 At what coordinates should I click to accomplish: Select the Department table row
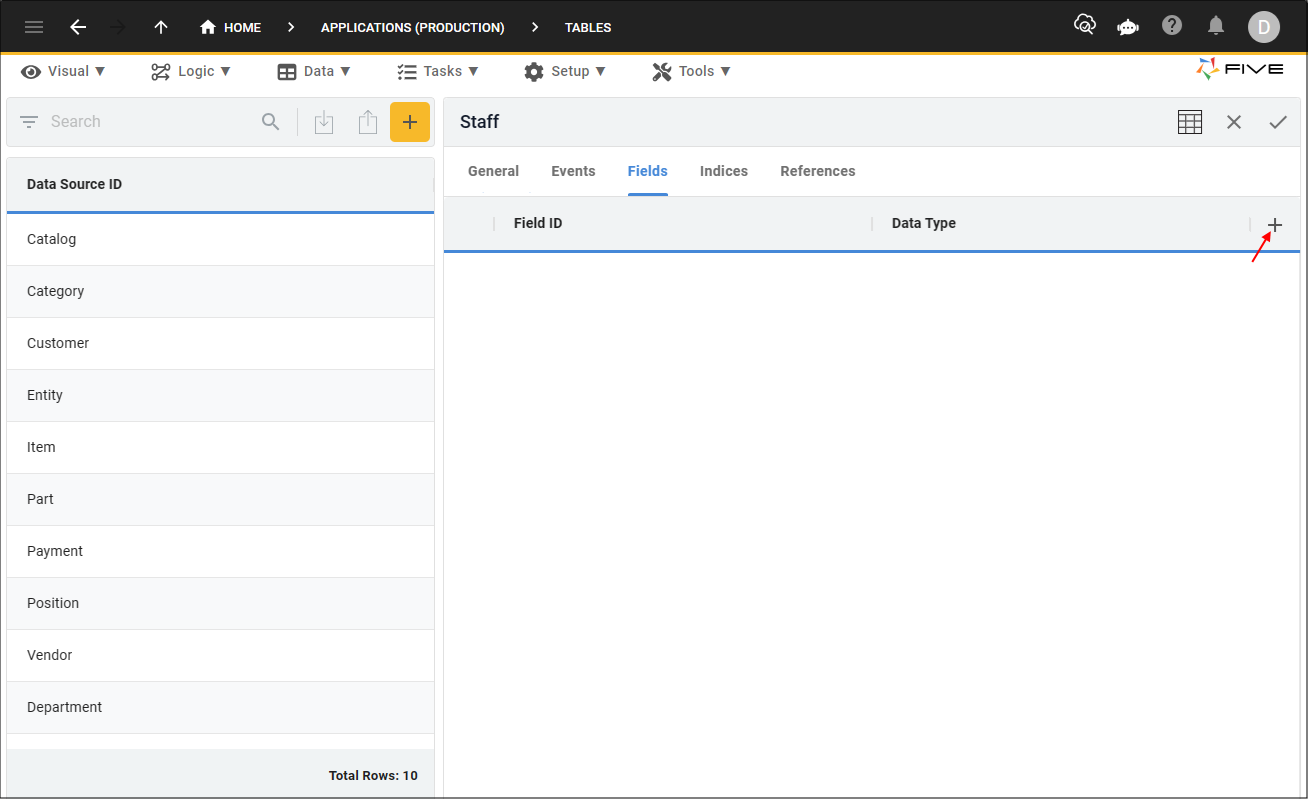[220, 707]
